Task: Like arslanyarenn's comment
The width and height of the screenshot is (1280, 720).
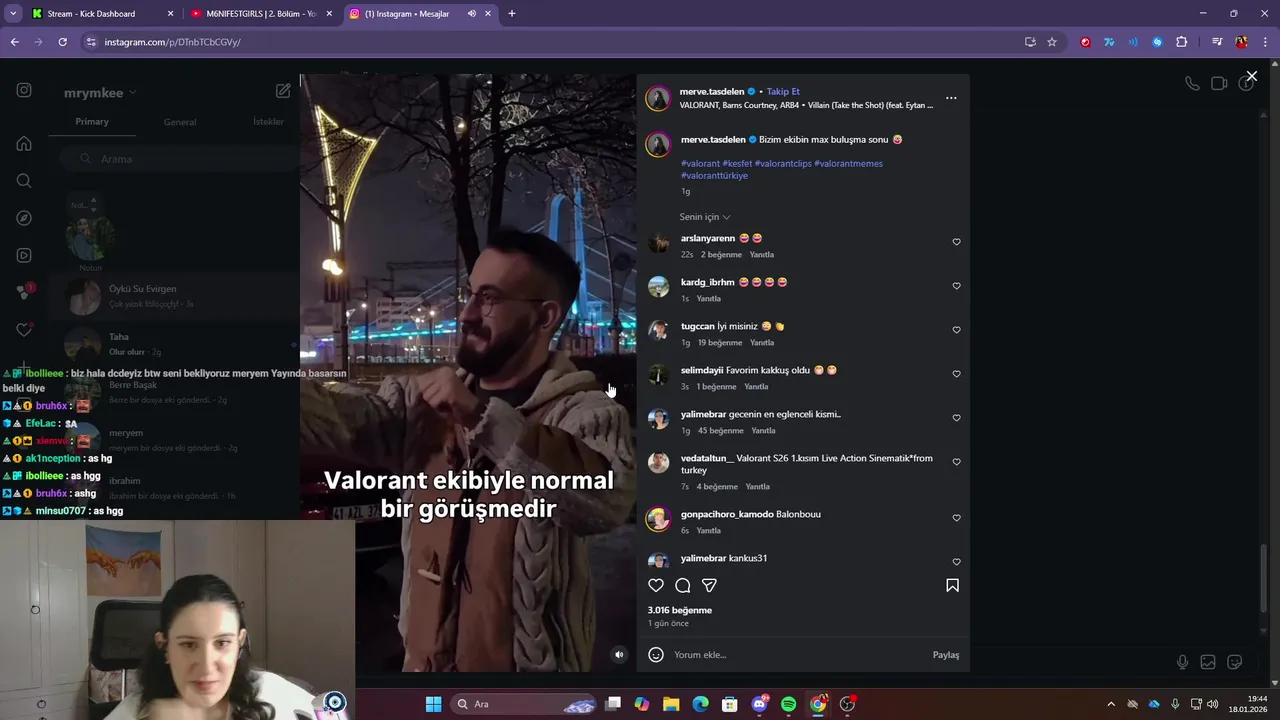Action: [956, 242]
